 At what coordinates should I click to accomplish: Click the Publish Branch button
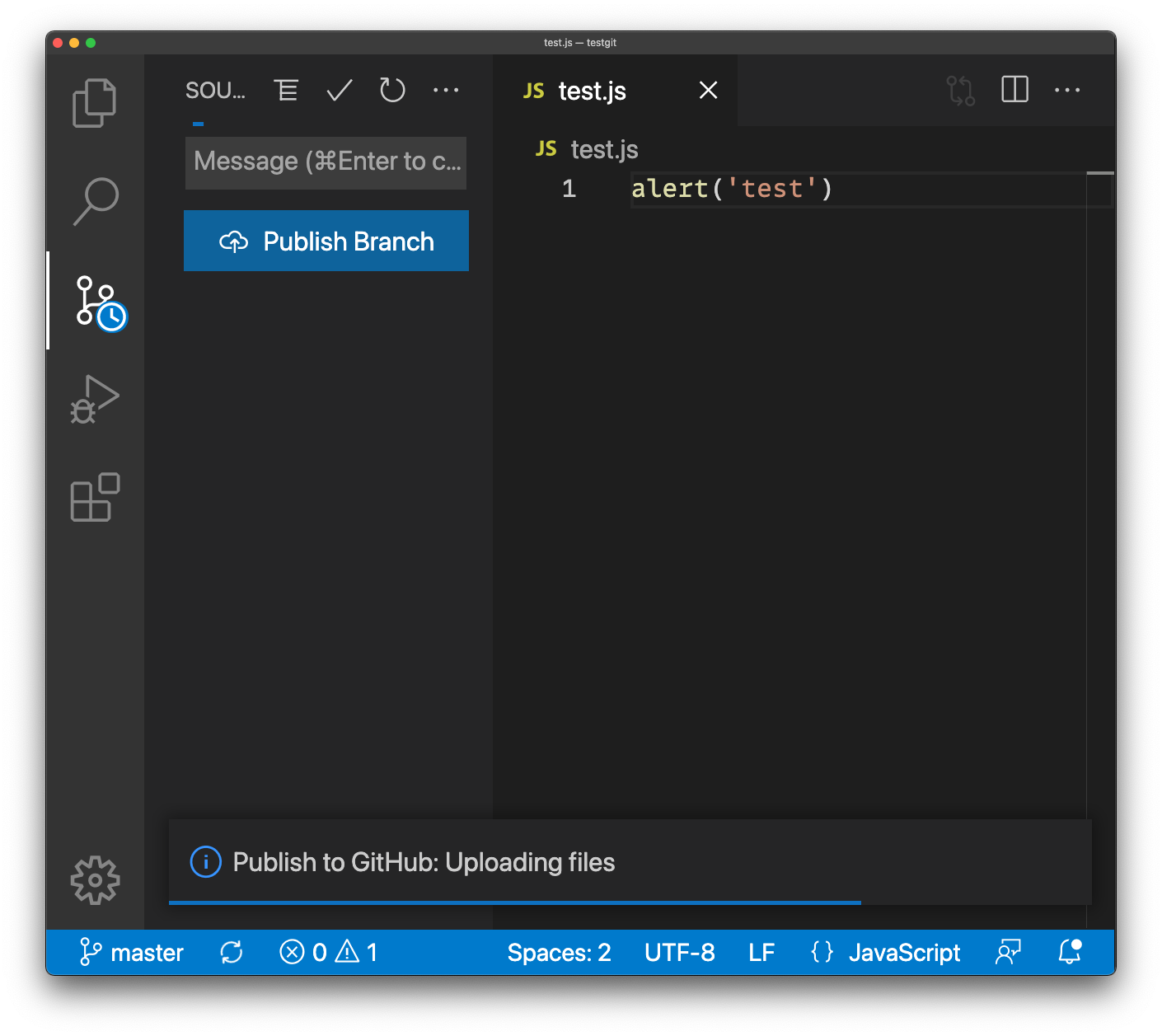point(326,241)
